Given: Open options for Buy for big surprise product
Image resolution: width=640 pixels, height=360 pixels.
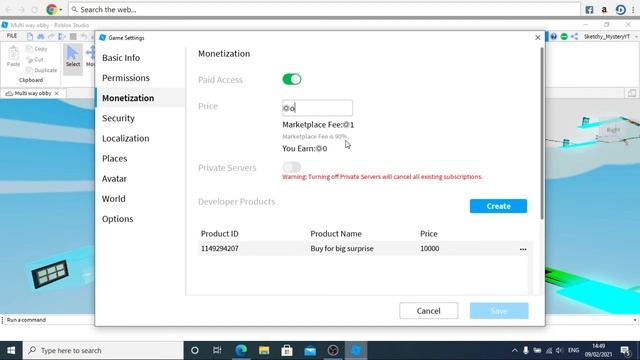Looking at the screenshot, I should coord(523,249).
